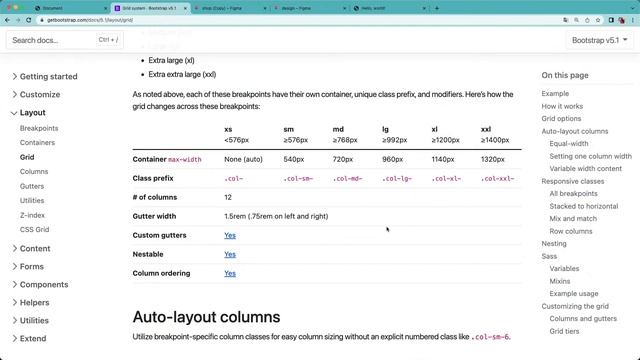
Task: Jump to Auto-layout columns in page contents
Action: (575, 131)
